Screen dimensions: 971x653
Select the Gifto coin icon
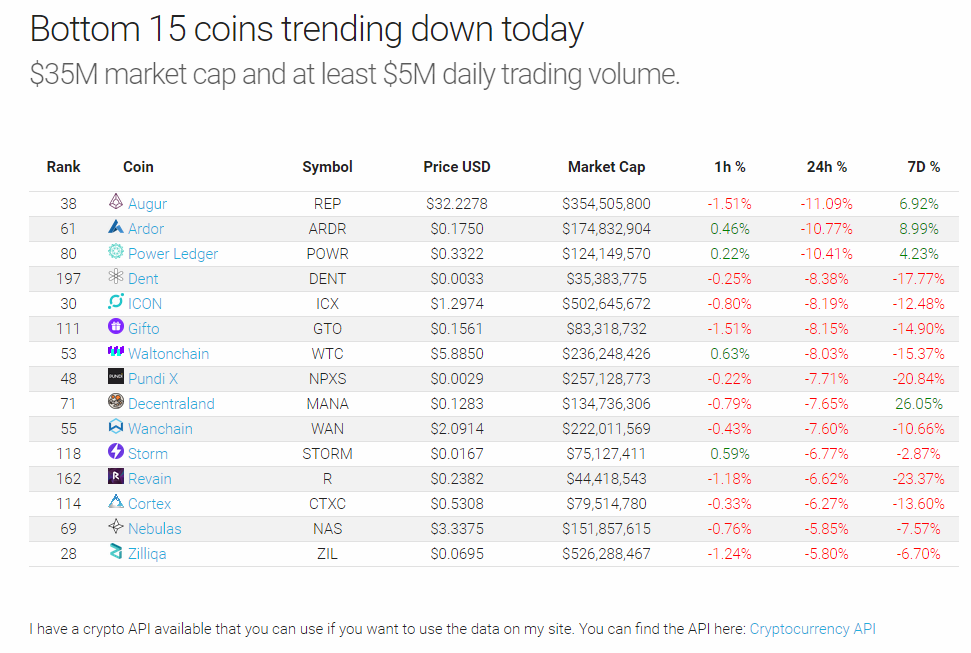click(115, 328)
